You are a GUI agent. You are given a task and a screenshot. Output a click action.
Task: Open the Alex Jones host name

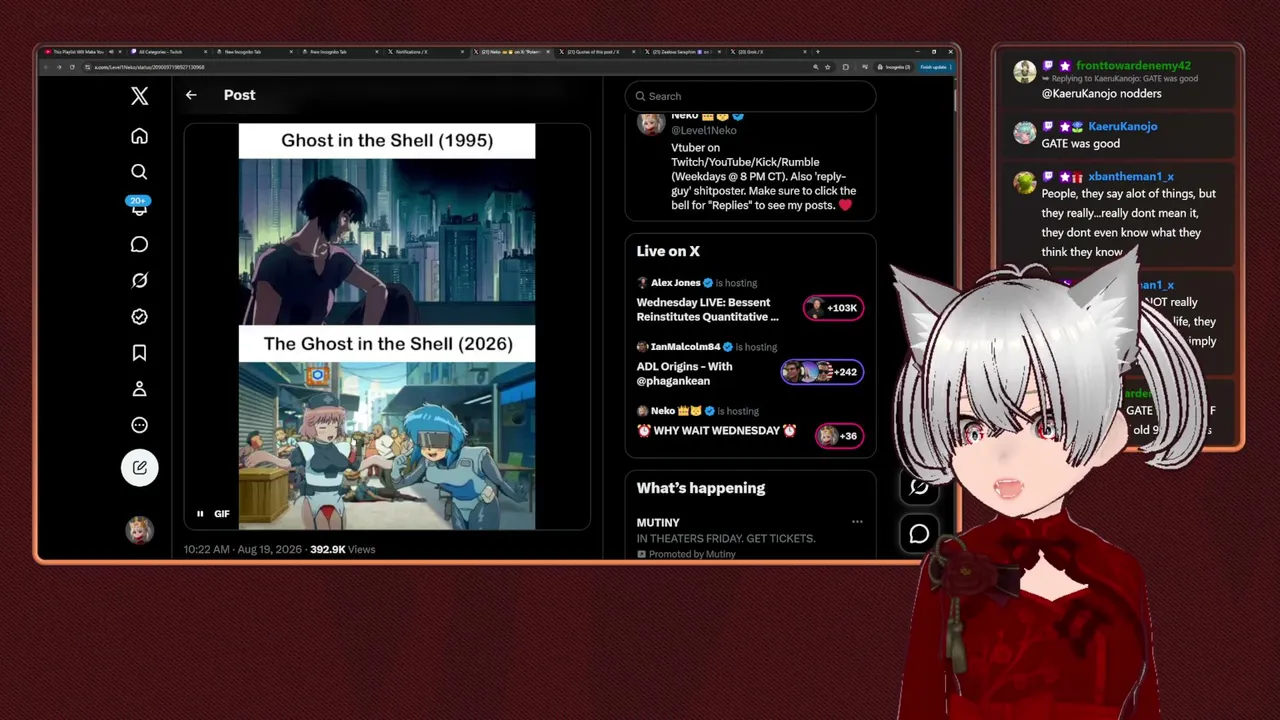coord(676,283)
